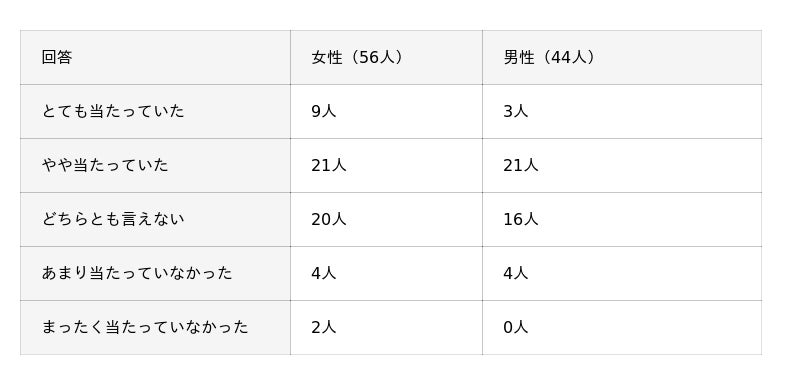Select the 女性（56人） column header
The image size is (800, 385).
click(386, 57)
